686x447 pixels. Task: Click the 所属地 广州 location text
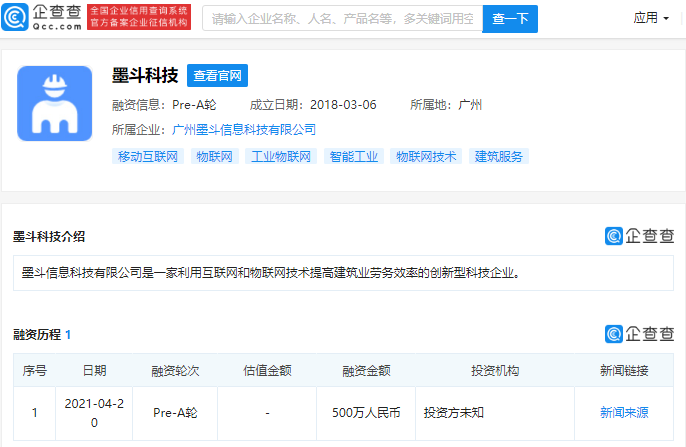coord(446,105)
